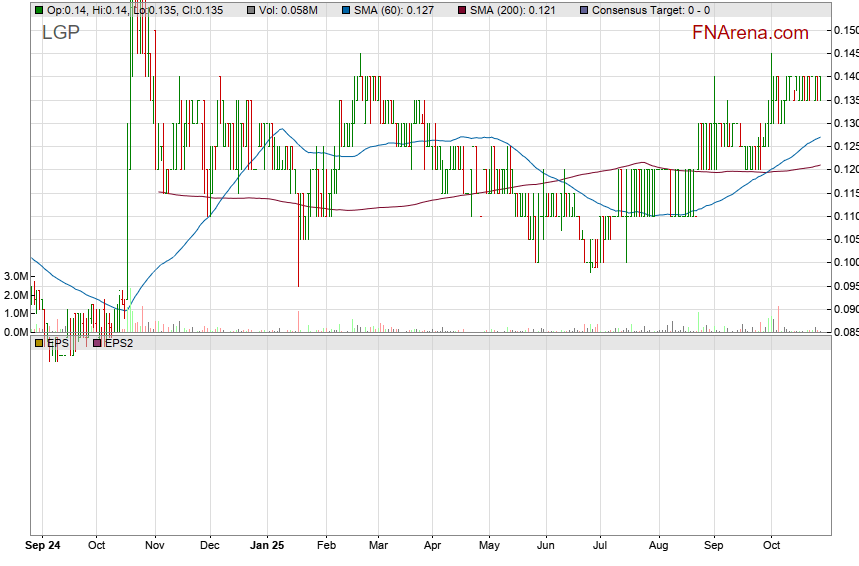859x566 pixels.
Task: Open the FNArena.com watermark link
Action: click(750, 33)
